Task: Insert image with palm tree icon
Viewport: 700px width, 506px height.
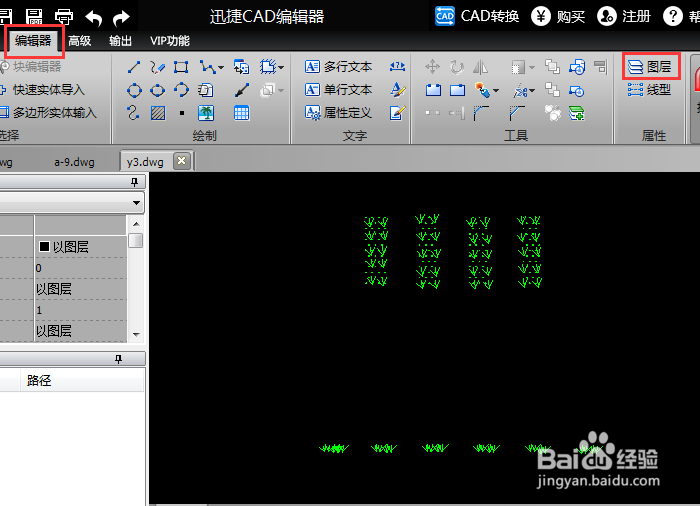Action: tap(206, 113)
